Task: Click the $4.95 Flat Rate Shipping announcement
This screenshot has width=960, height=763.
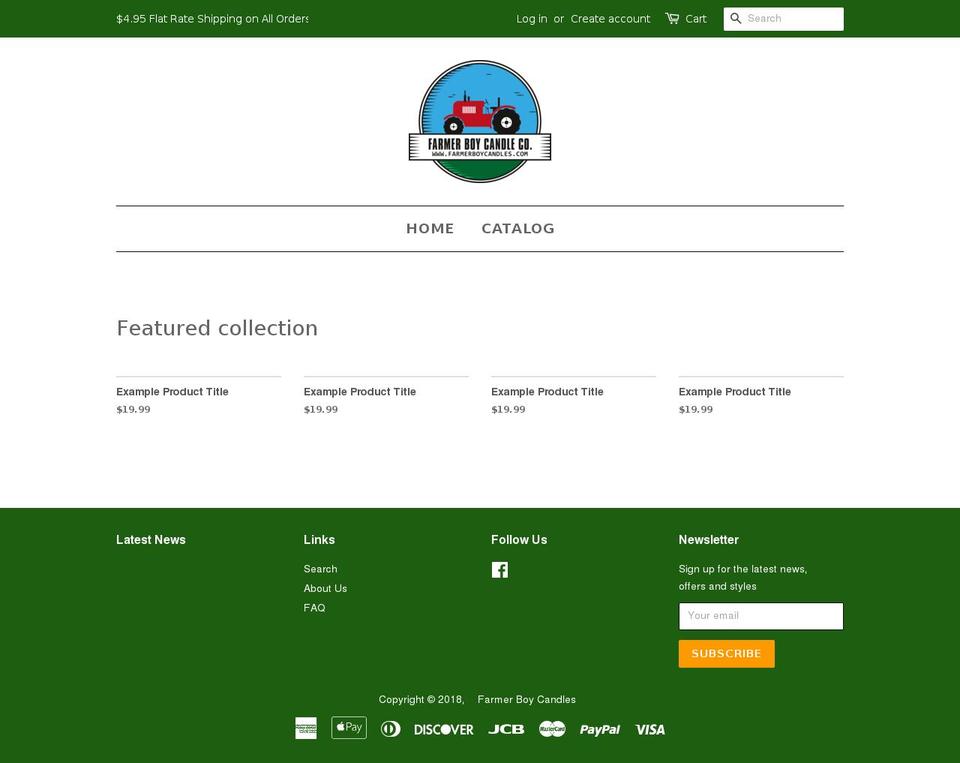Action: pyautogui.click(x=212, y=18)
